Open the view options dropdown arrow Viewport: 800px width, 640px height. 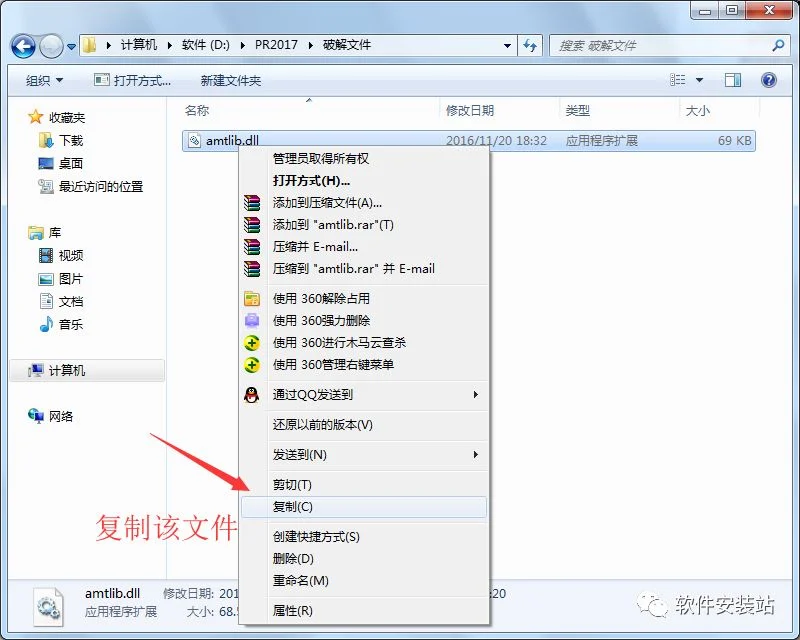pos(699,80)
